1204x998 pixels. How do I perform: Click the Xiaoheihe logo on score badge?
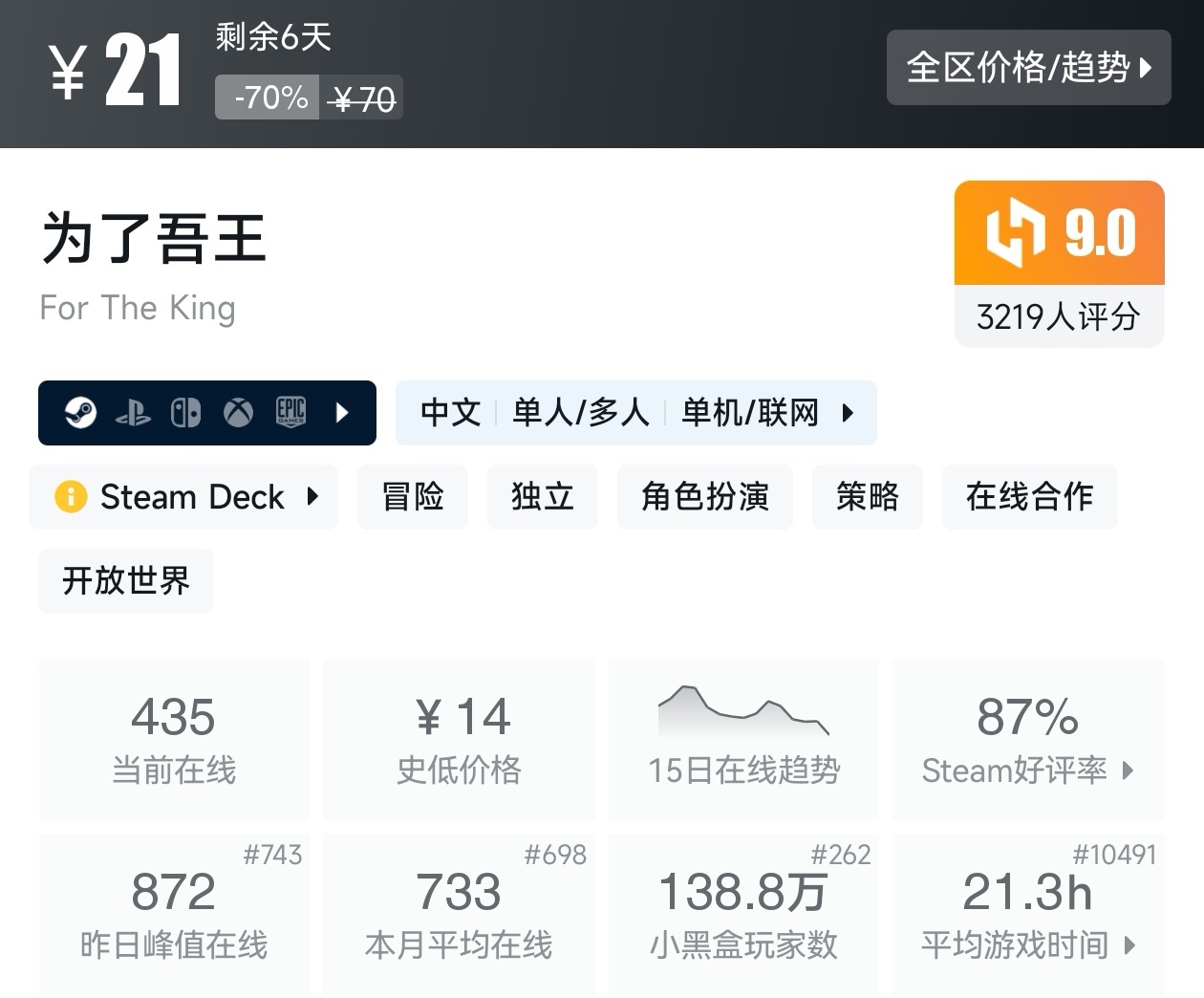(x=1015, y=232)
